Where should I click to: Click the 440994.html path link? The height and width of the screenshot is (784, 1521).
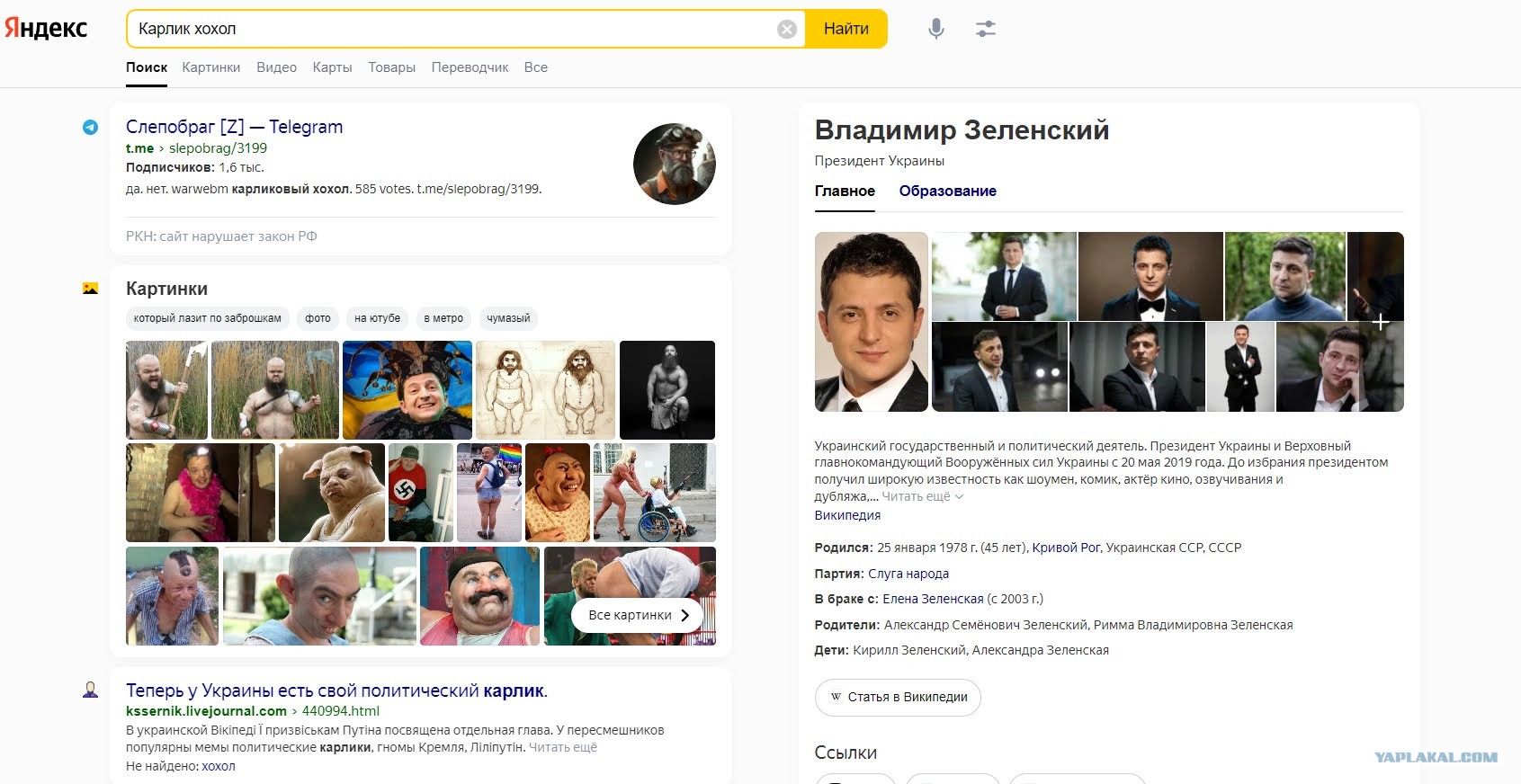341,711
